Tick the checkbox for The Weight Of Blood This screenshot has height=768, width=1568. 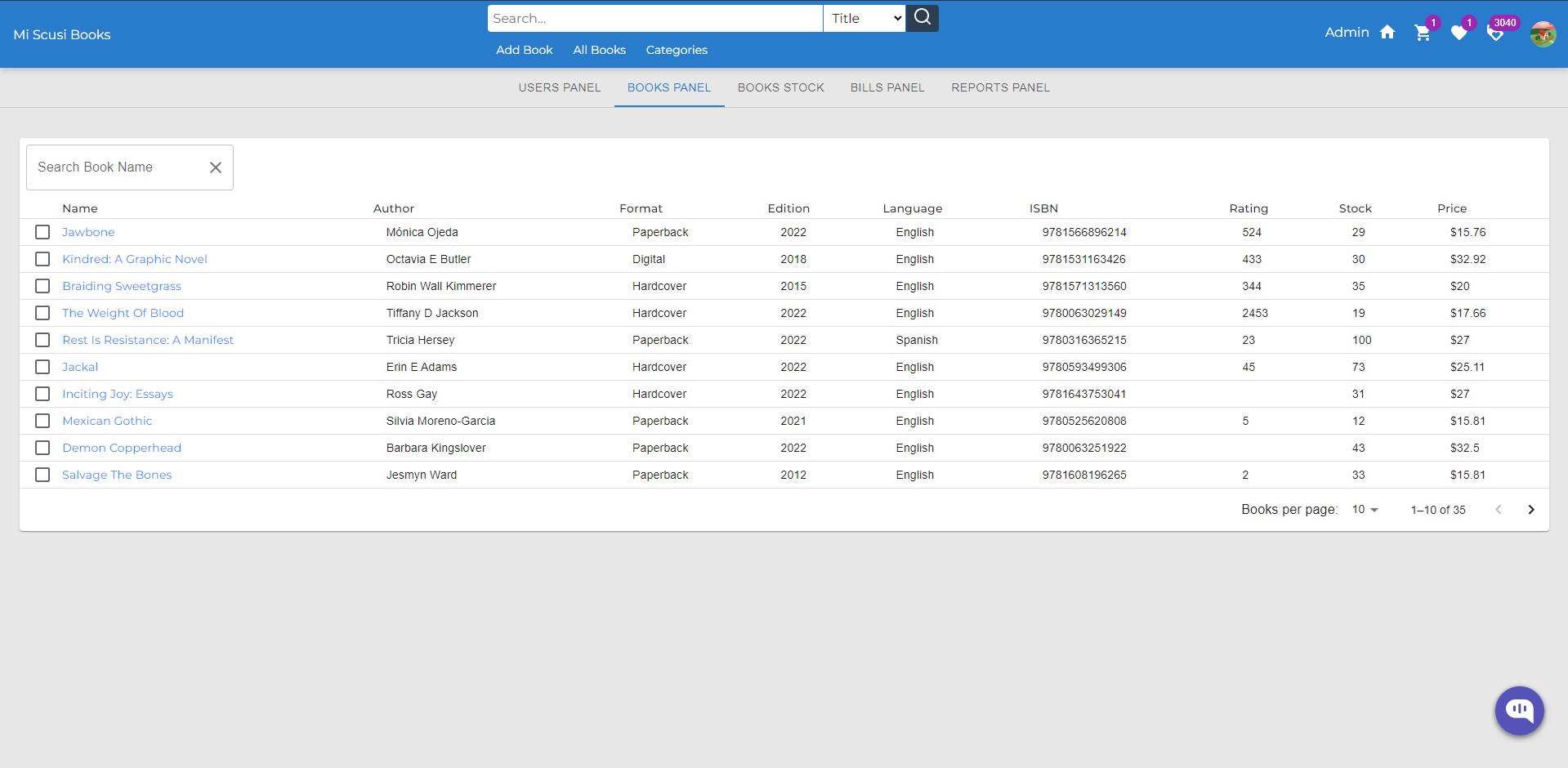tap(42, 313)
